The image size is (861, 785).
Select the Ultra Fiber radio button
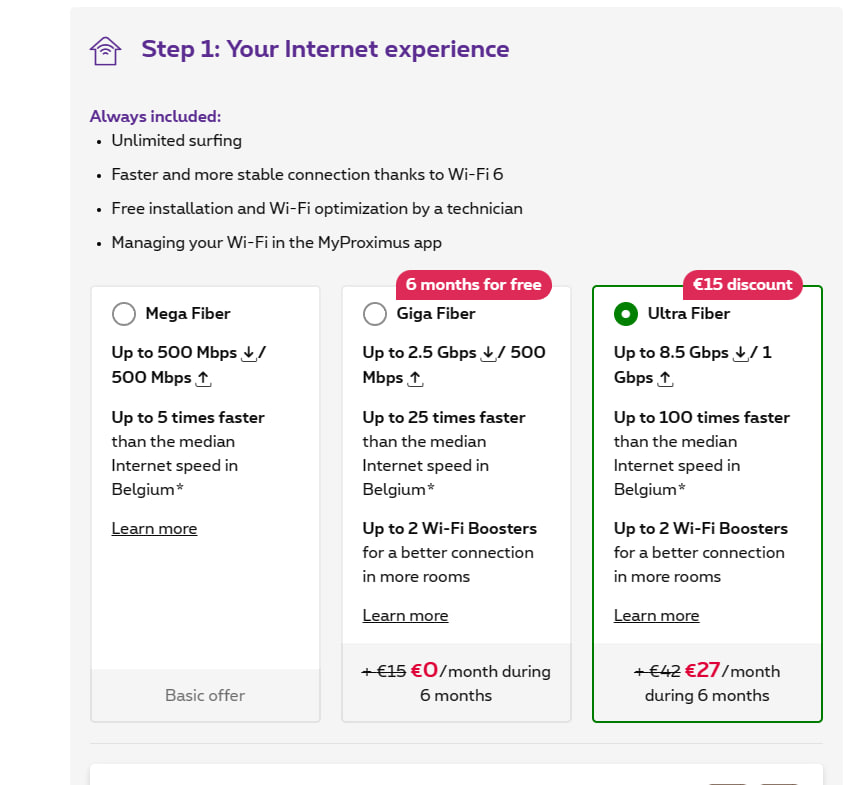626,314
